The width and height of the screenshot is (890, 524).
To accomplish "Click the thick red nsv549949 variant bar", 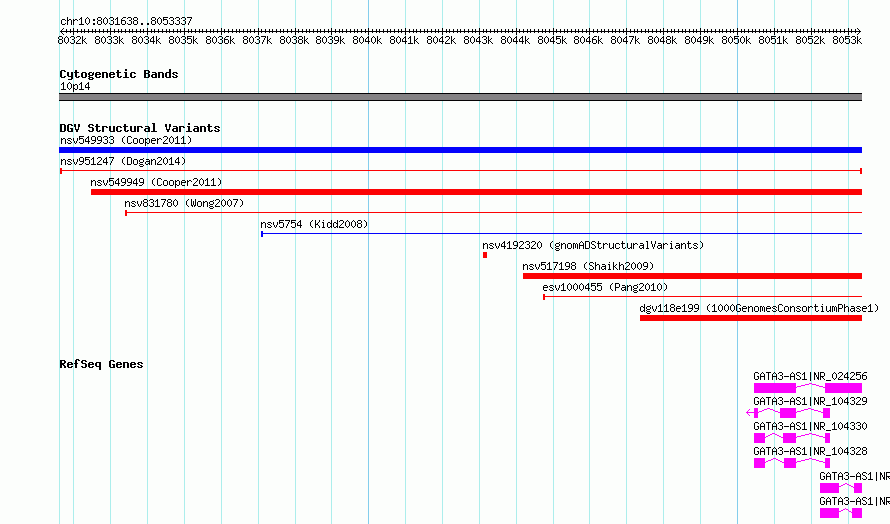I will pos(476,192).
